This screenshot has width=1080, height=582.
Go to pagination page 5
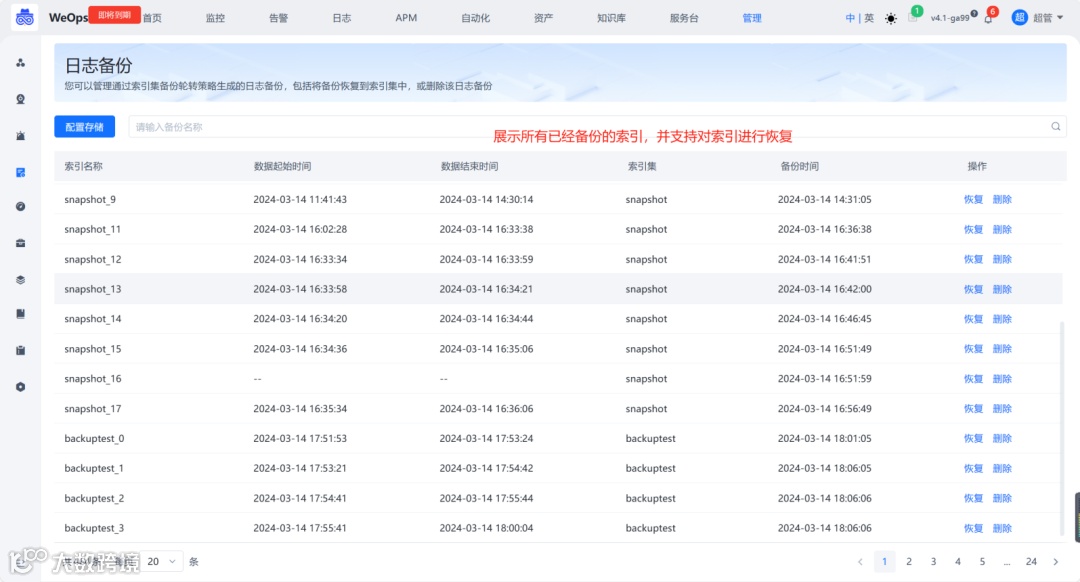[982, 561]
